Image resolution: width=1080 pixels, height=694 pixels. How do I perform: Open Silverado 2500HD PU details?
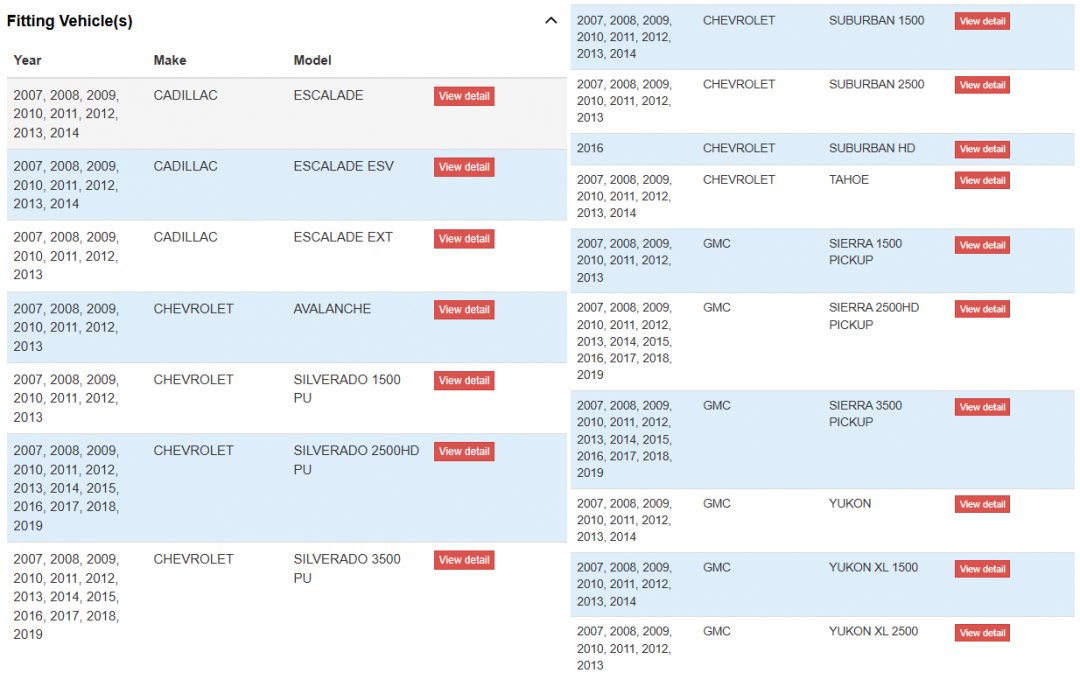click(x=464, y=452)
